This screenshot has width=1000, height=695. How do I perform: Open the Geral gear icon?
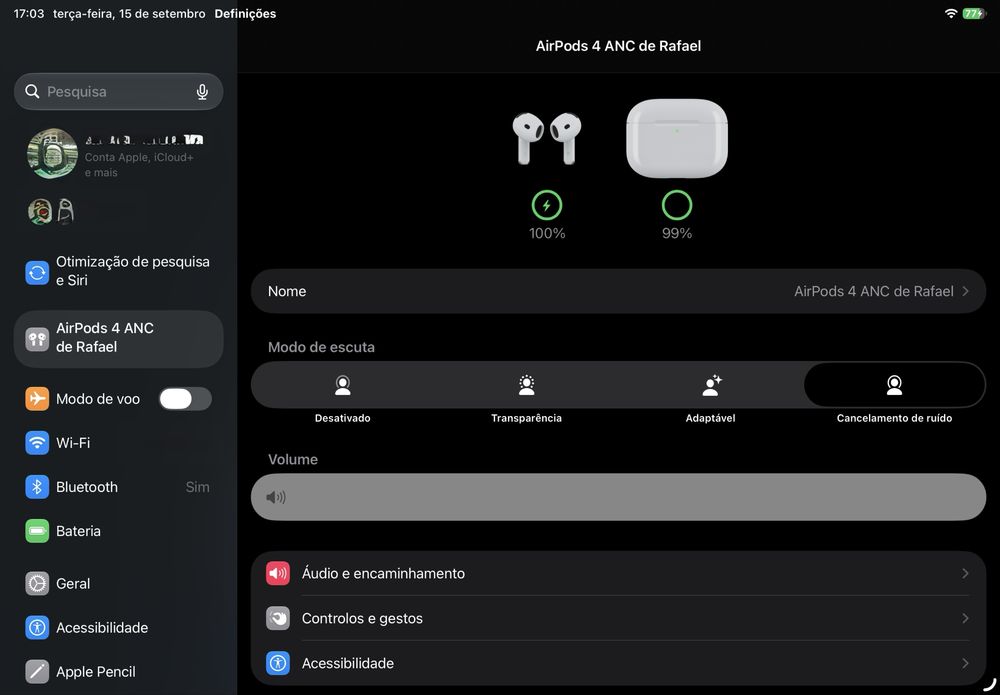tap(37, 583)
